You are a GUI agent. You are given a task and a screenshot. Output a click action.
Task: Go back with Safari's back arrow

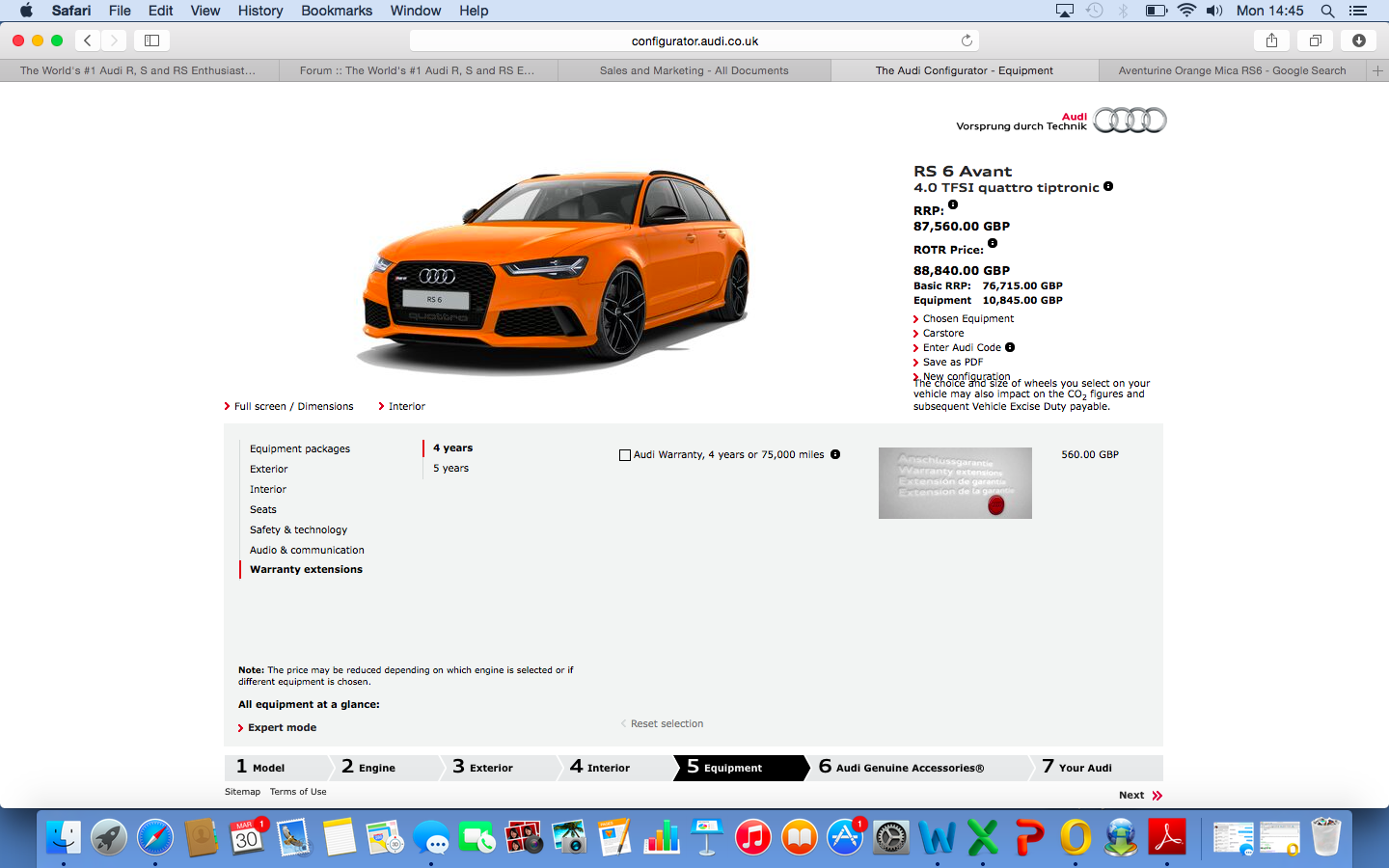[88, 41]
